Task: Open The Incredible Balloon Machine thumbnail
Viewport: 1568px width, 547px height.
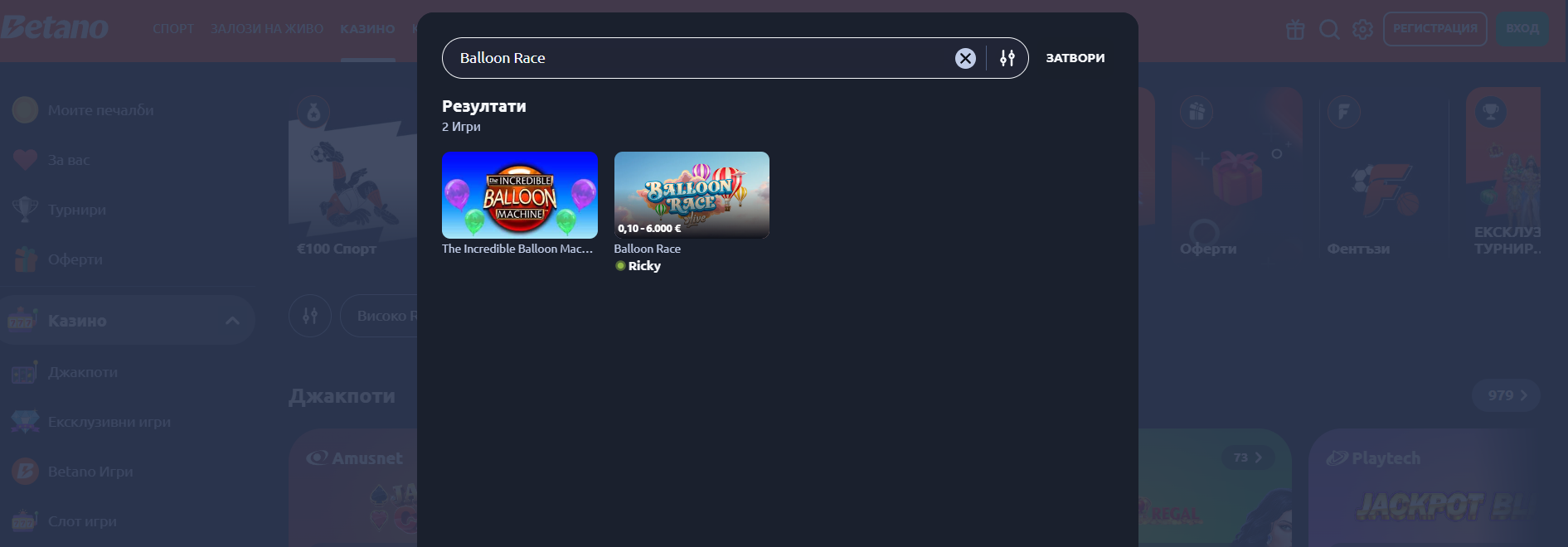Action: pos(520,196)
